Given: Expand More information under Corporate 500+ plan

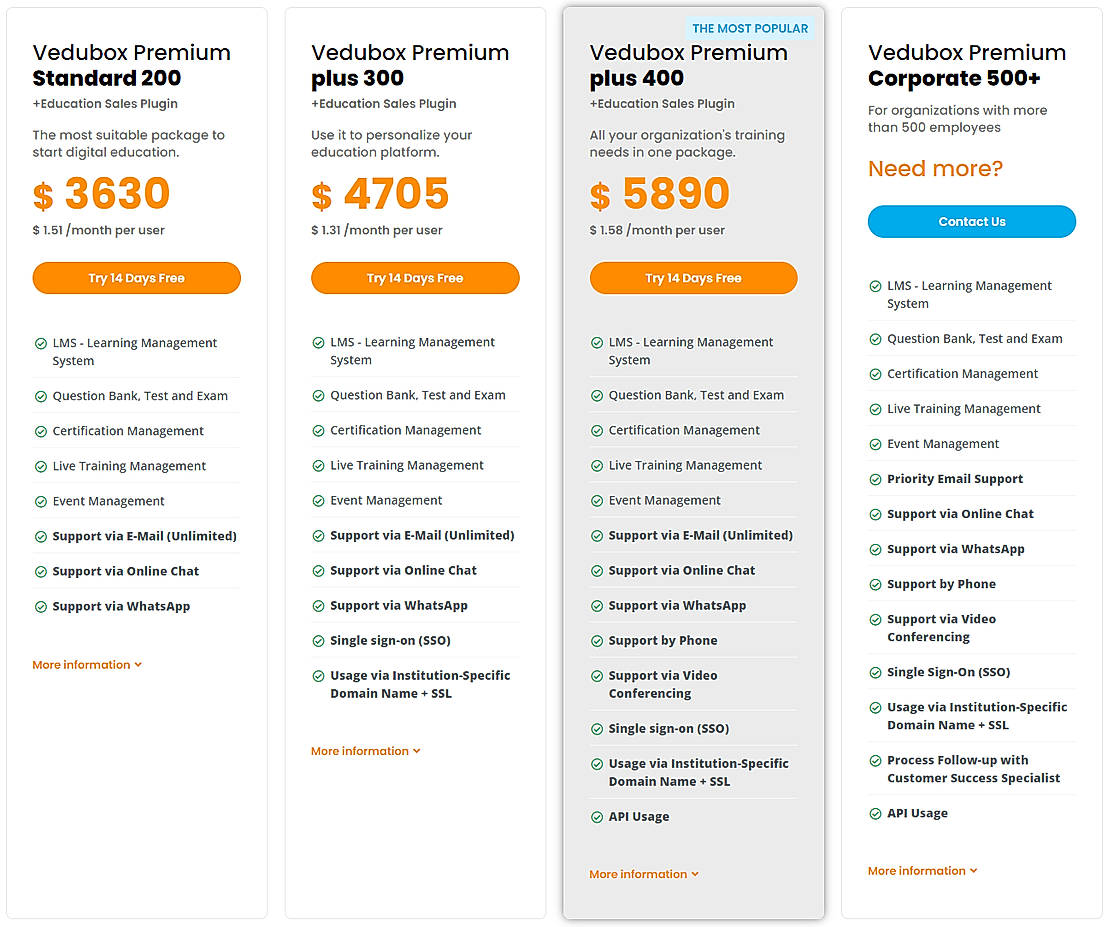Looking at the screenshot, I should coord(922,871).
